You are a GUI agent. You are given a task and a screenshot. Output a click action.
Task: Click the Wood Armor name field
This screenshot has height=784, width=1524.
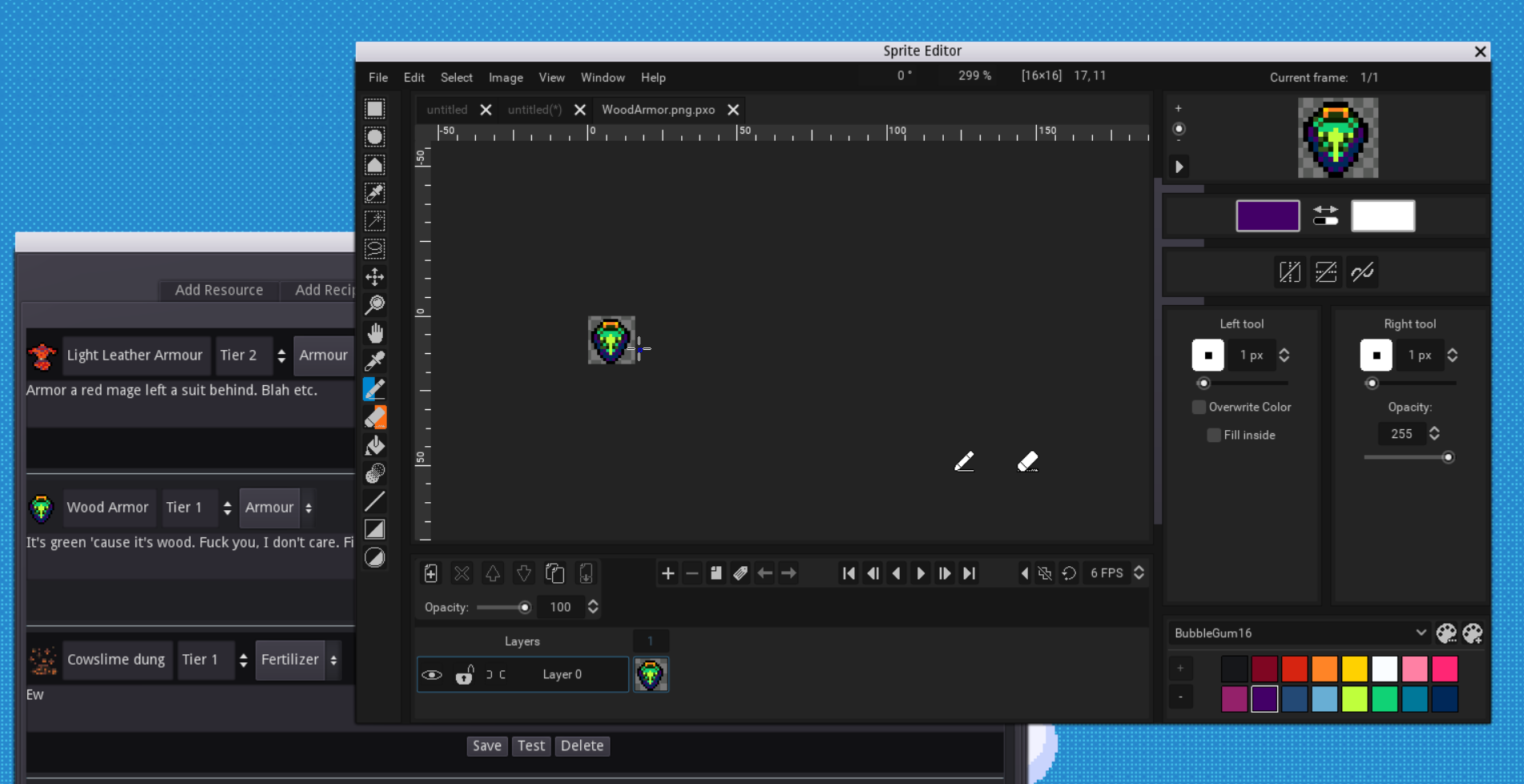coord(108,508)
